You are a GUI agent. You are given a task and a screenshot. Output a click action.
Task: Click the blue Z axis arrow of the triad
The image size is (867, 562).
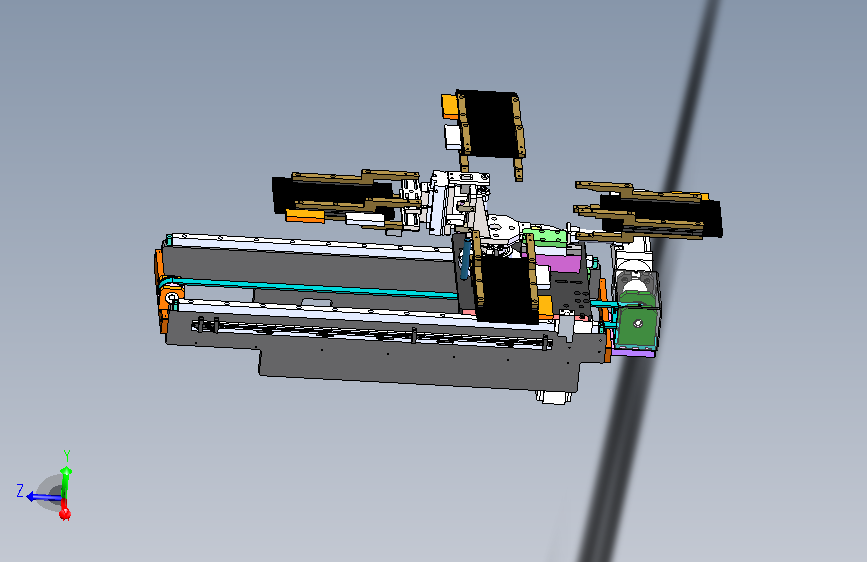pyautogui.click(x=44, y=497)
